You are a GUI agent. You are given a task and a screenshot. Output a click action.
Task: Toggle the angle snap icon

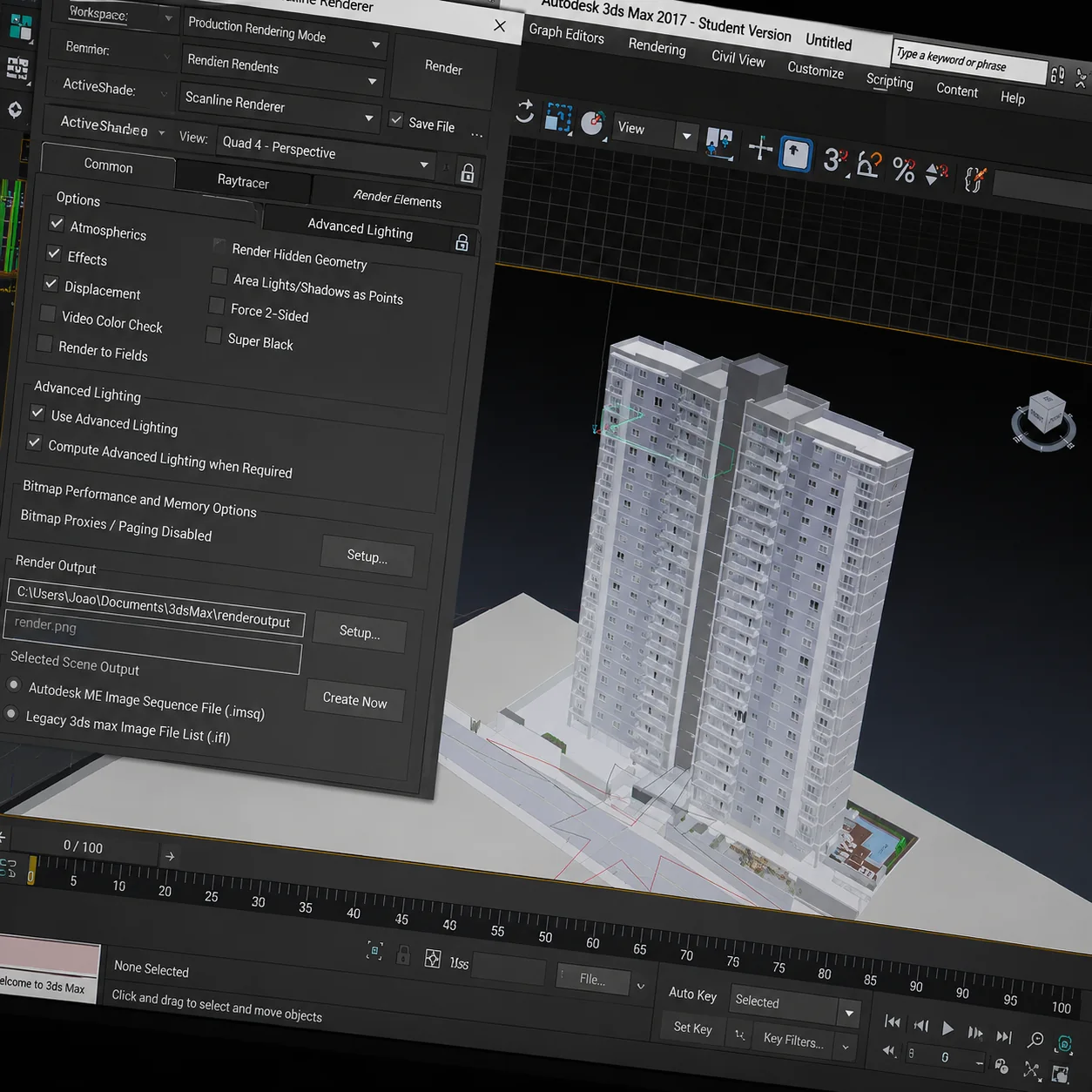pyautogui.click(x=868, y=164)
